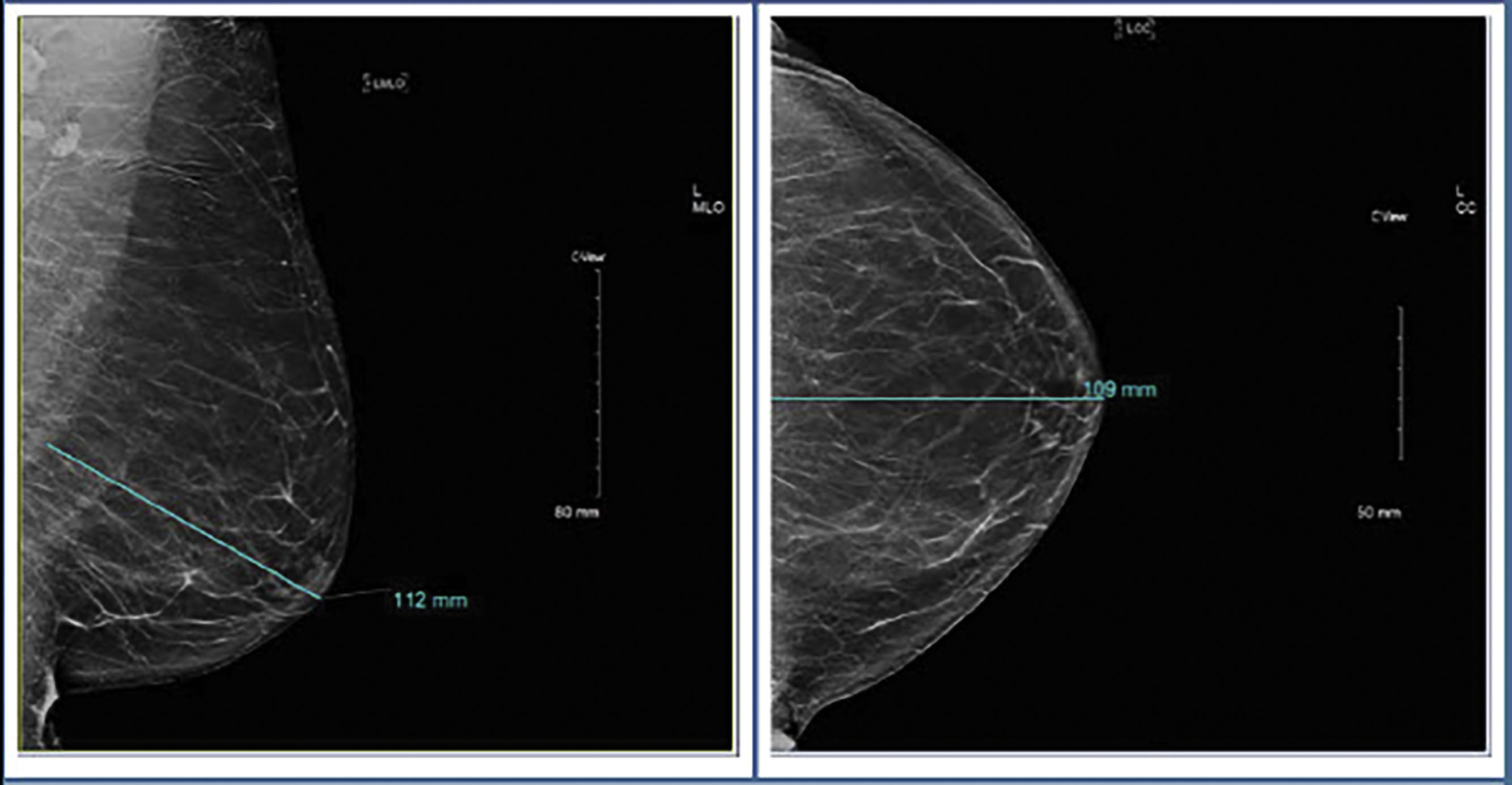
Task: Click the L MLO laterality label
Action: tap(708, 200)
